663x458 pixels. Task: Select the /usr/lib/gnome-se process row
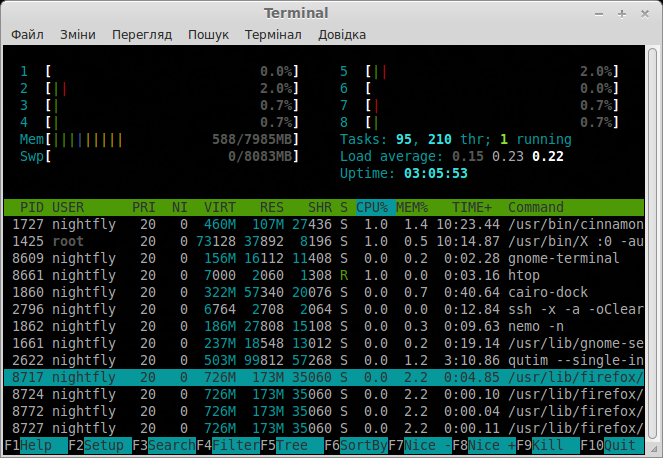tap(324, 343)
